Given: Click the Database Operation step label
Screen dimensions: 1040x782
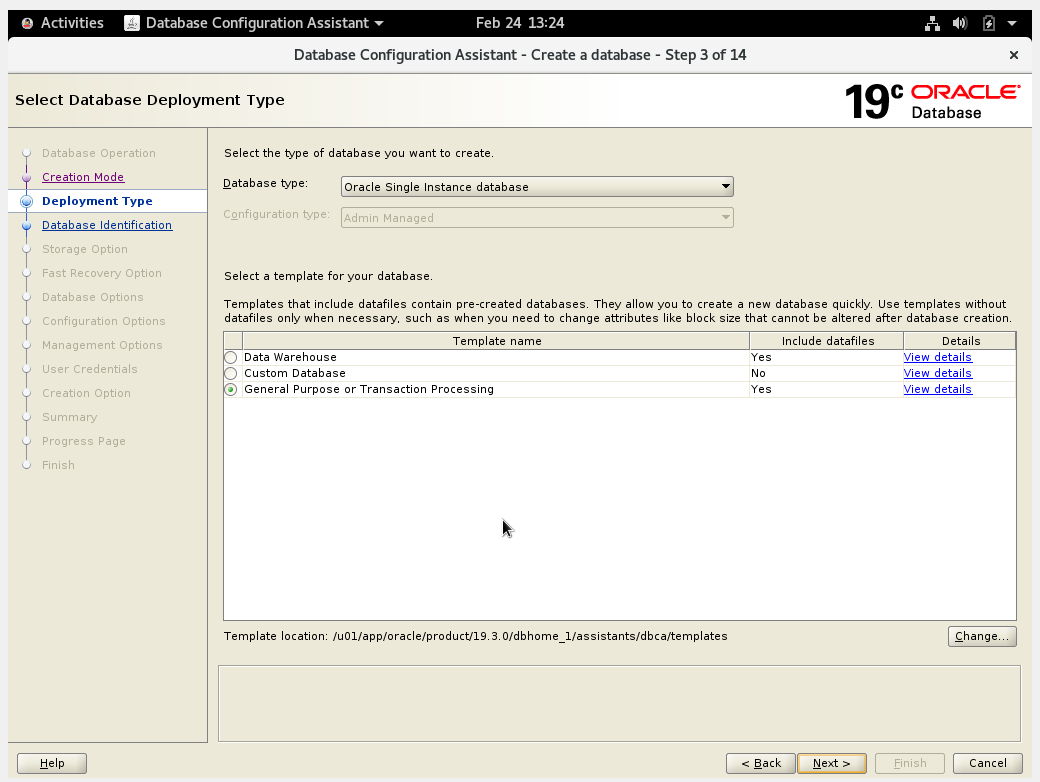Looking at the screenshot, I should (x=99, y=153).
